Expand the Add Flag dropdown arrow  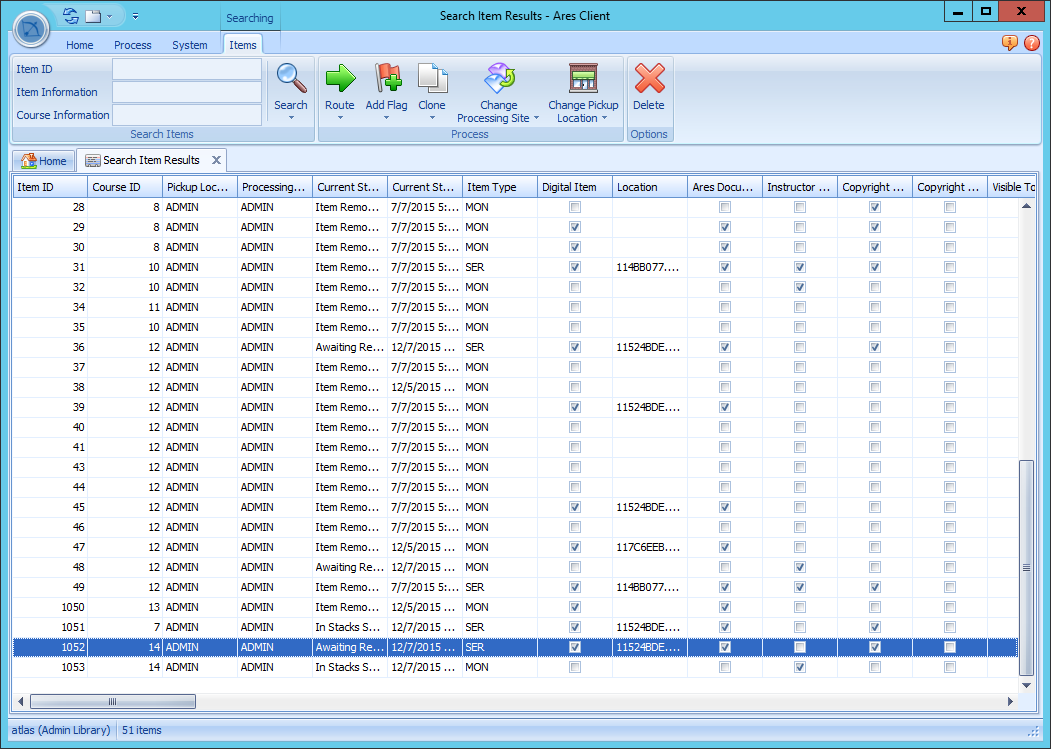click(386, 118)
